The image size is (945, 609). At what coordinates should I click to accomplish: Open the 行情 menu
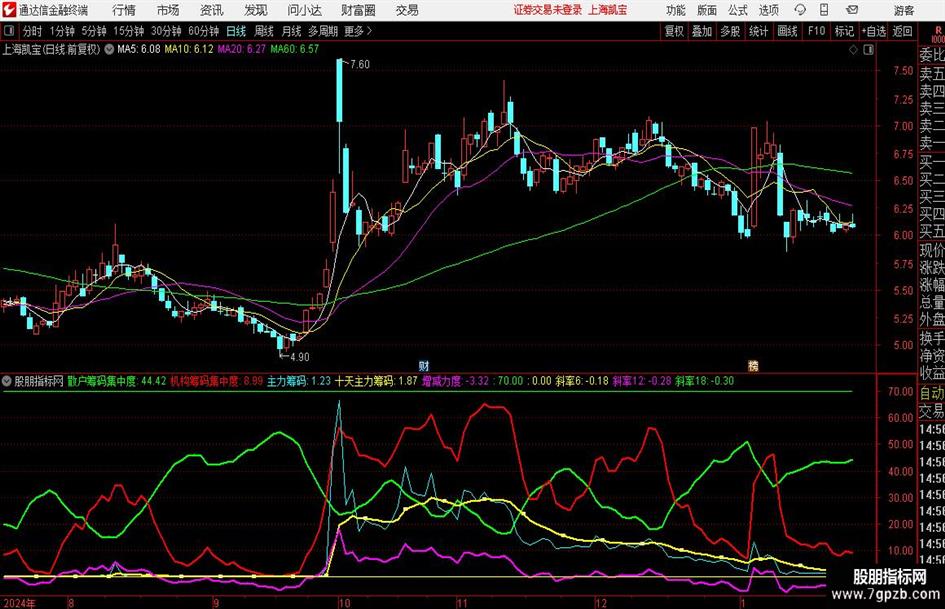[124, 10]
